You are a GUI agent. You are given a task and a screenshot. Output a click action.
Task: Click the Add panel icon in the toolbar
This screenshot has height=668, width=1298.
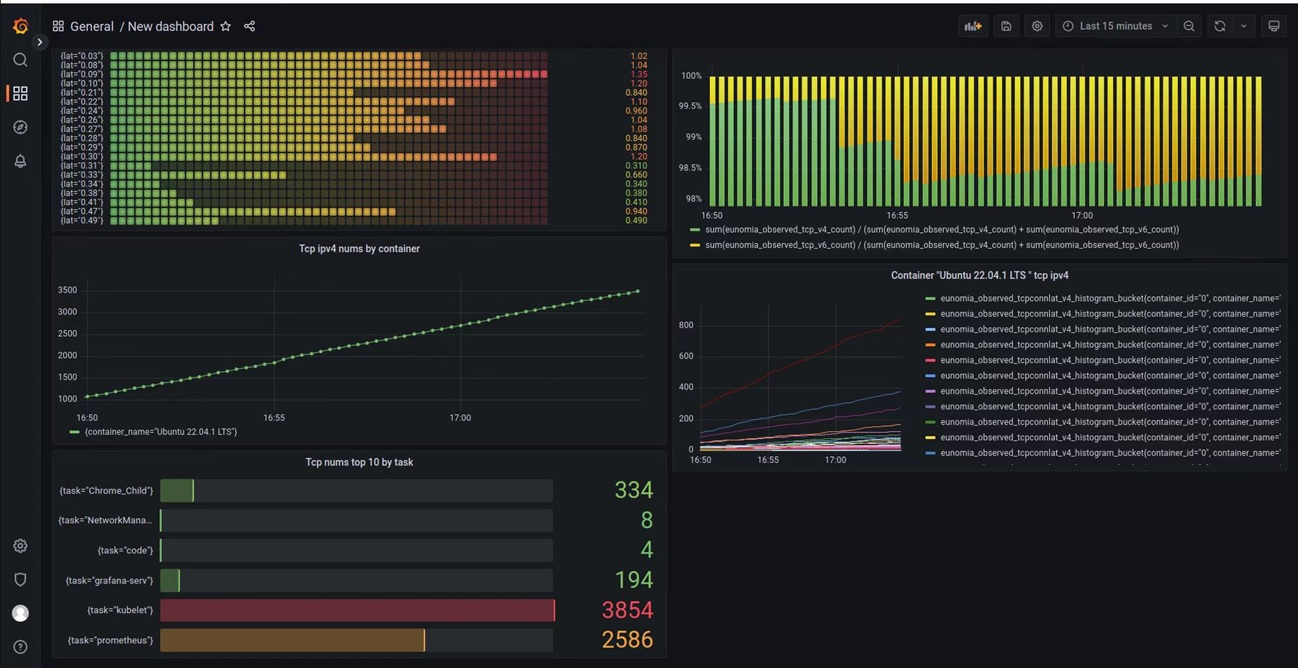pos(972,25)
